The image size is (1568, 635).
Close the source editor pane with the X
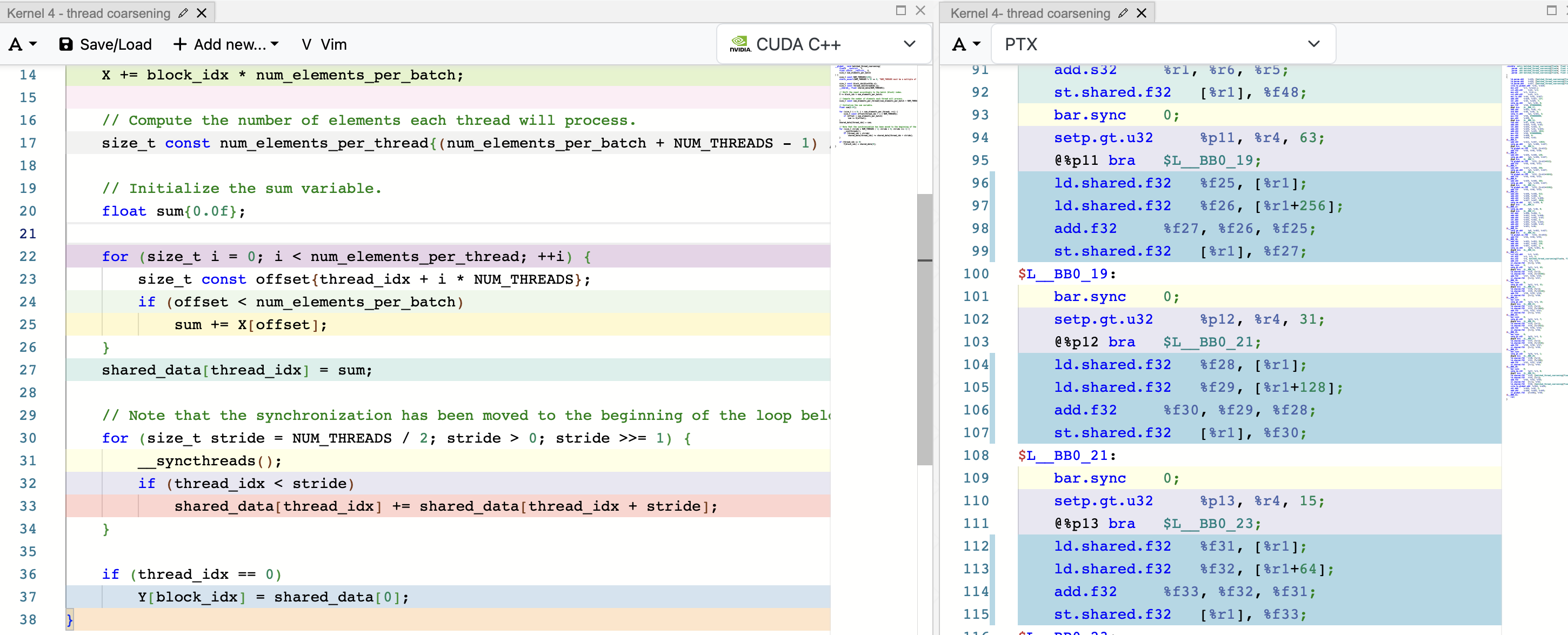click(921, 10)
